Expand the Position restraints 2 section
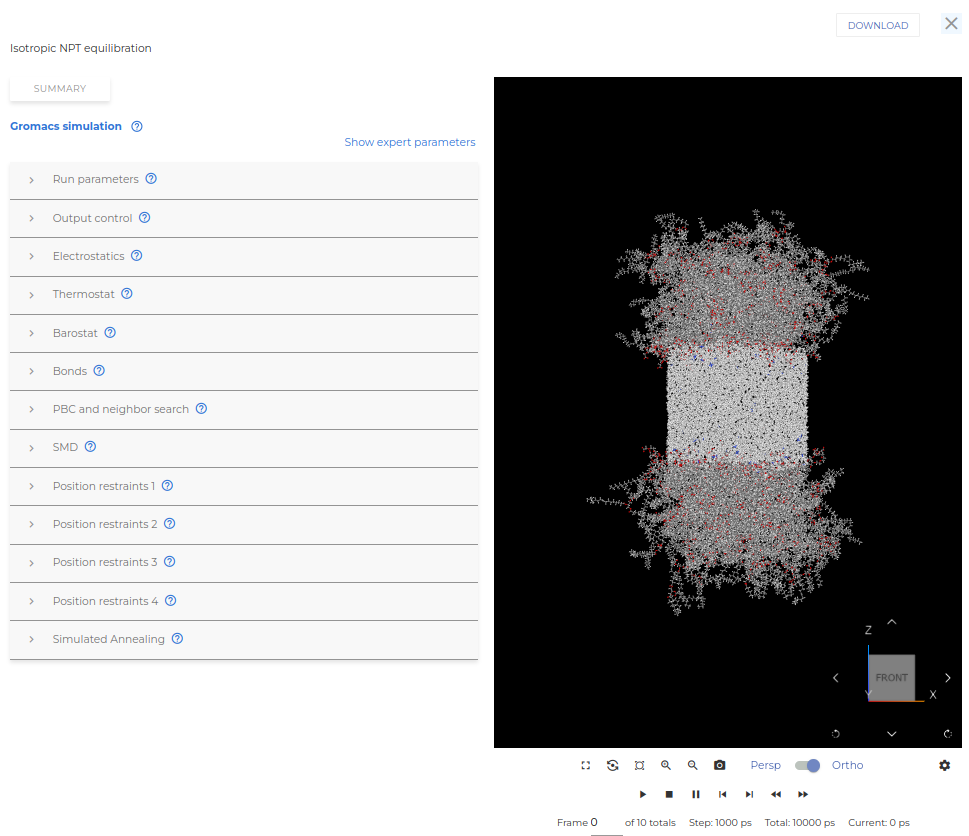The width and height of the screenshot is (969, 836). tap(105, 525)
